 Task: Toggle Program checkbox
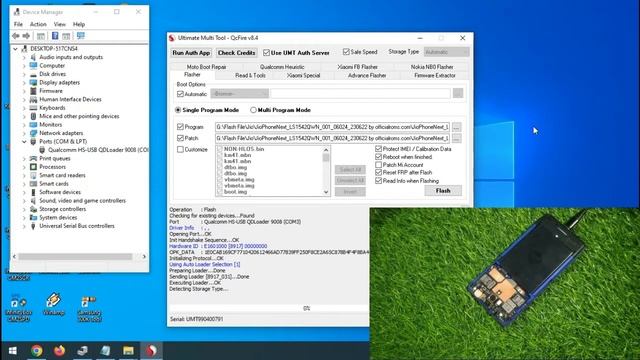pyautogui.click(x=180, y=127)
